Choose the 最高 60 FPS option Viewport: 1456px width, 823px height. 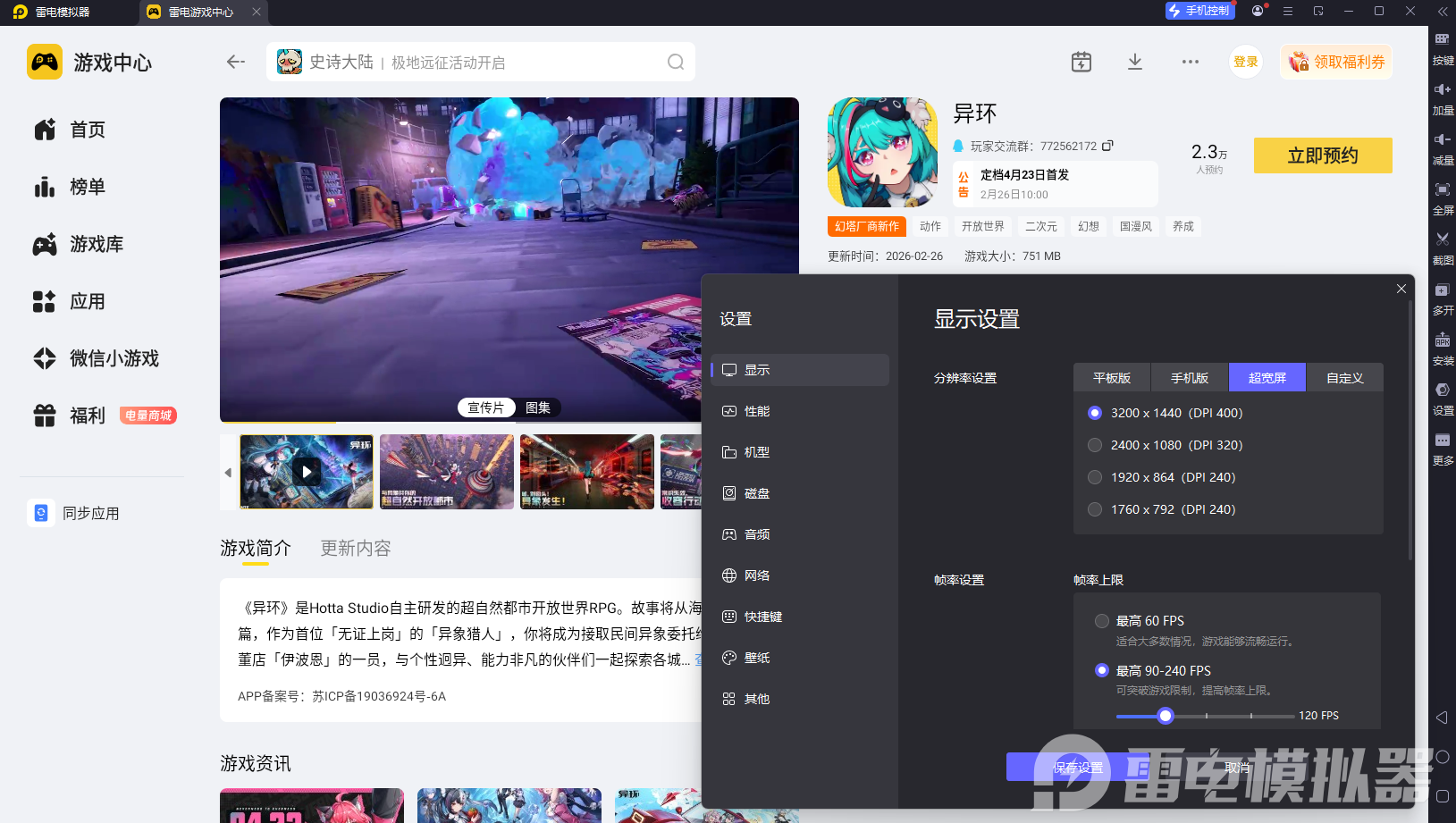point(1102,621)
